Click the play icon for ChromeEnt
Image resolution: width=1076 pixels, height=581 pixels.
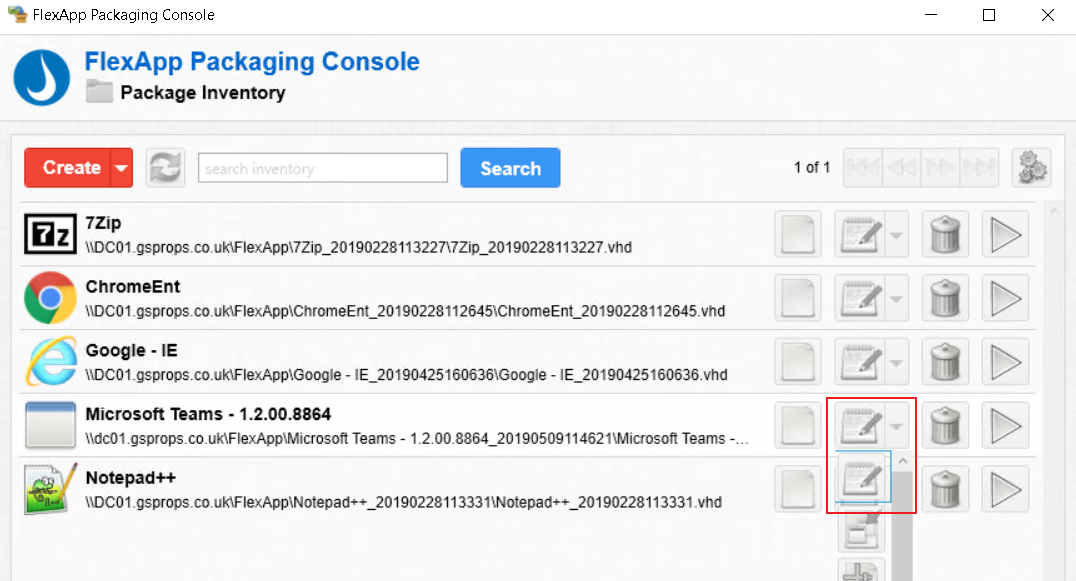(x=1005, y=299)
